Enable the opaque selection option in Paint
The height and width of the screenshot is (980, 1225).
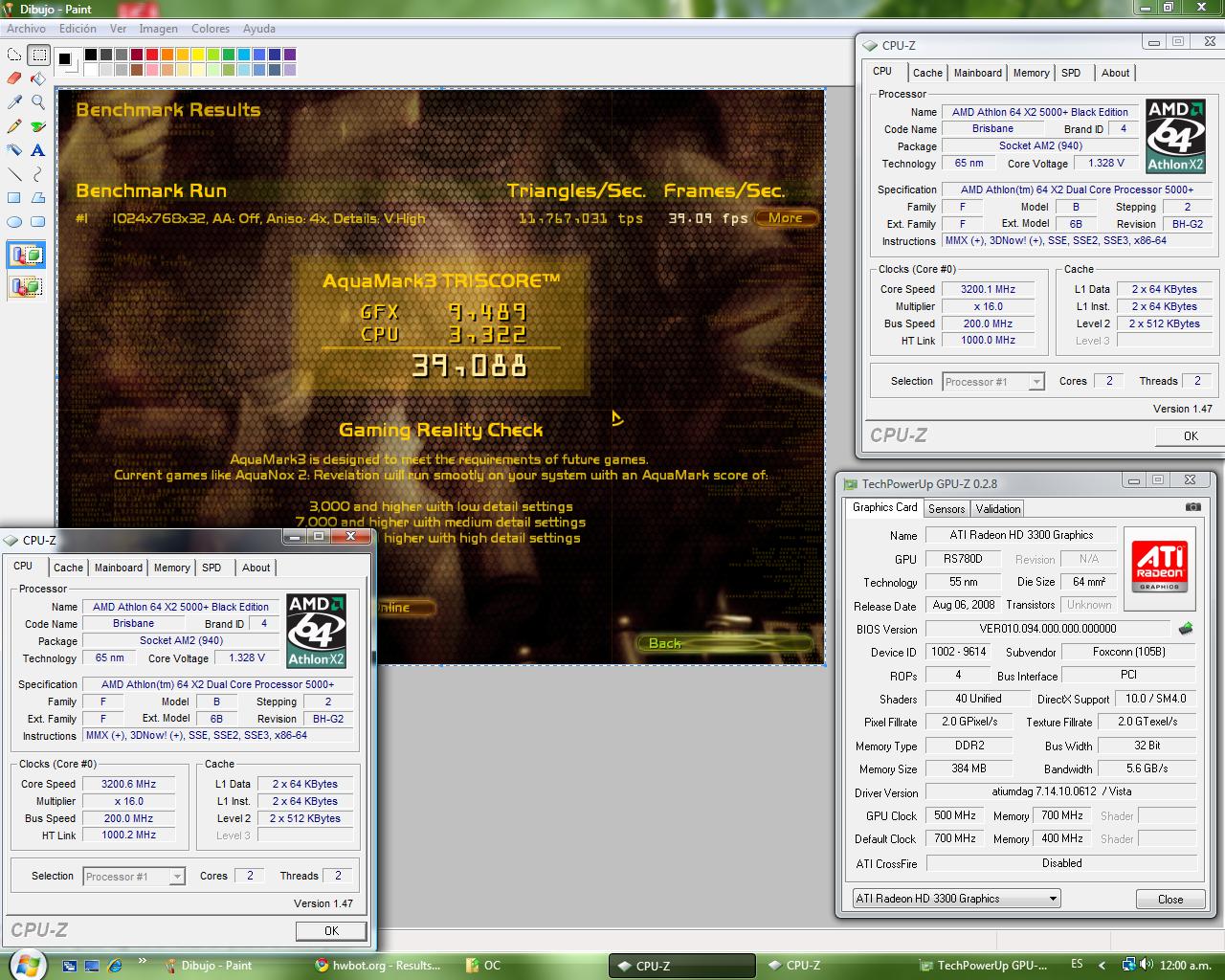tap(26, 256)
